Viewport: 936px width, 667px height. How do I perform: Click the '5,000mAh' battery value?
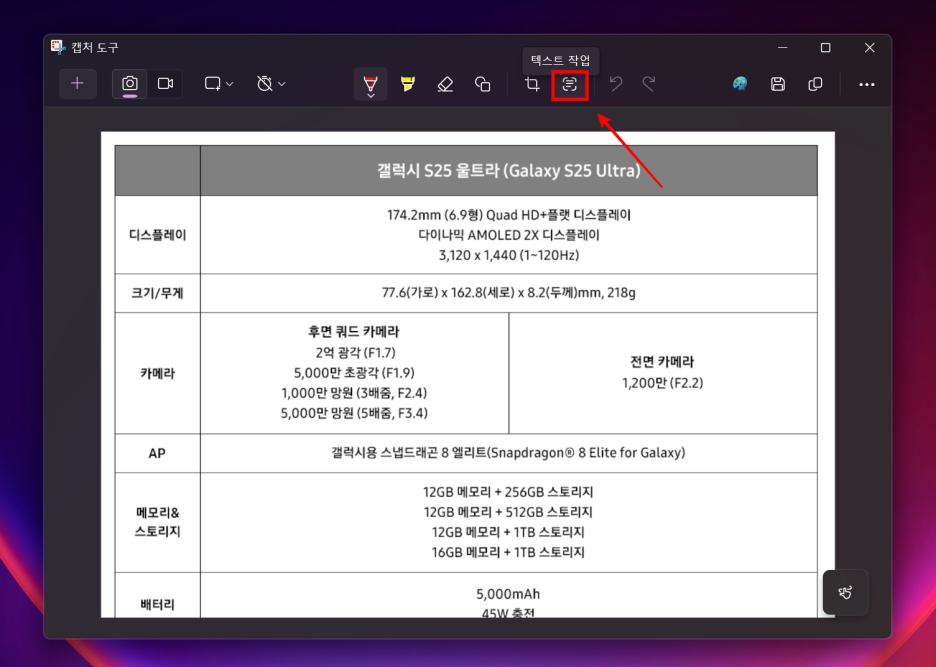(508, 594)
